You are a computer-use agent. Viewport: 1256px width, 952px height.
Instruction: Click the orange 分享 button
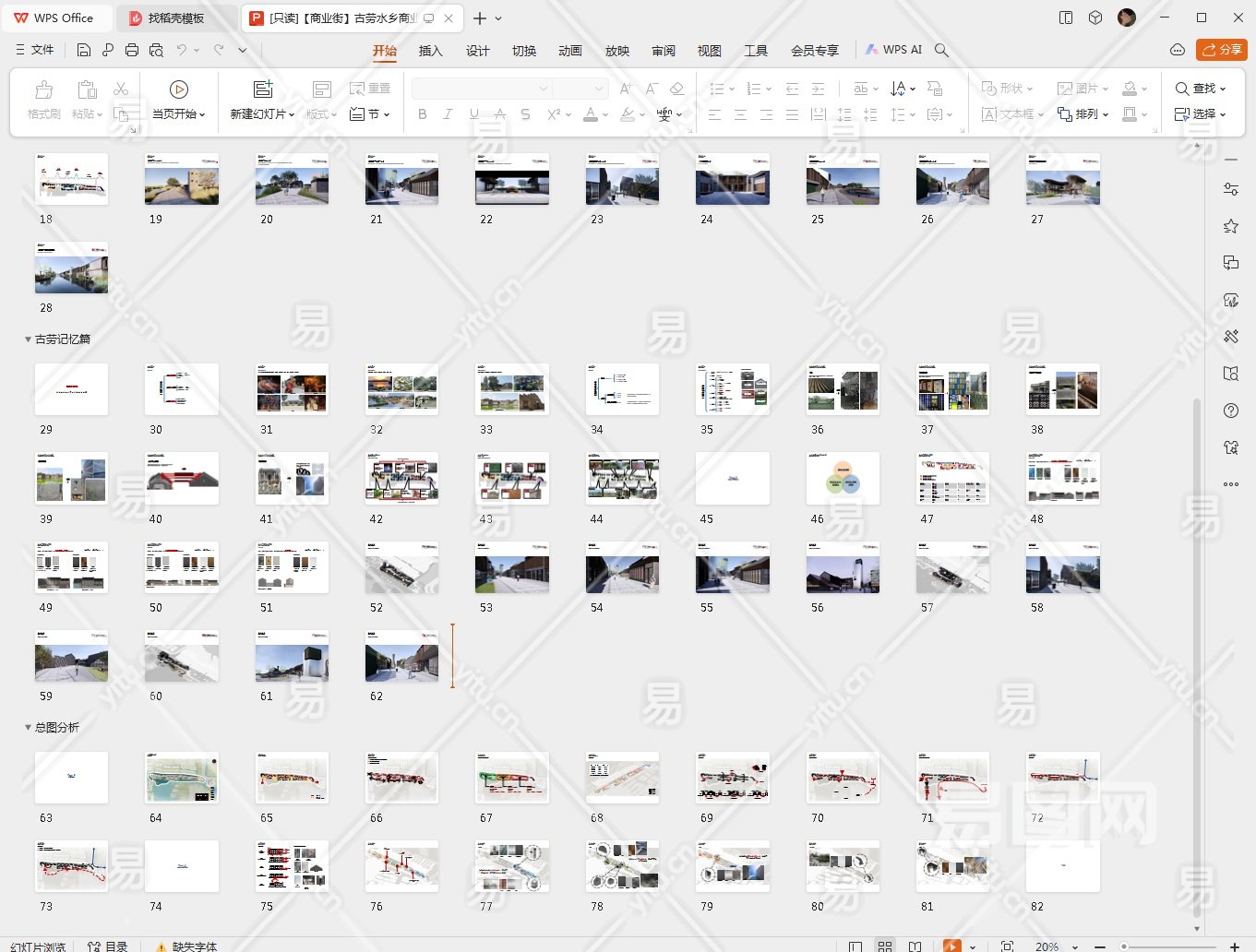point(1221,50)
